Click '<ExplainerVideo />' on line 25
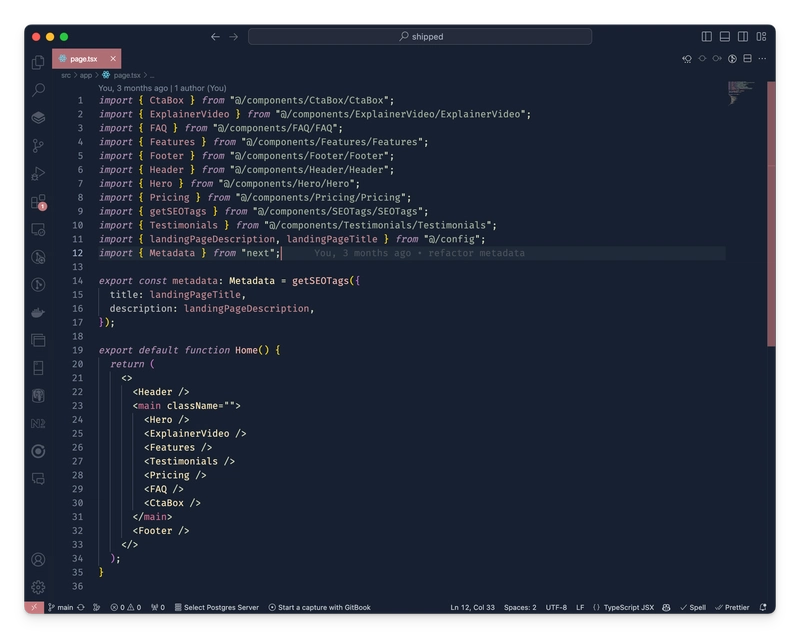Image resolution: width=800 pixels, height=638 pixels. [195, 433]
